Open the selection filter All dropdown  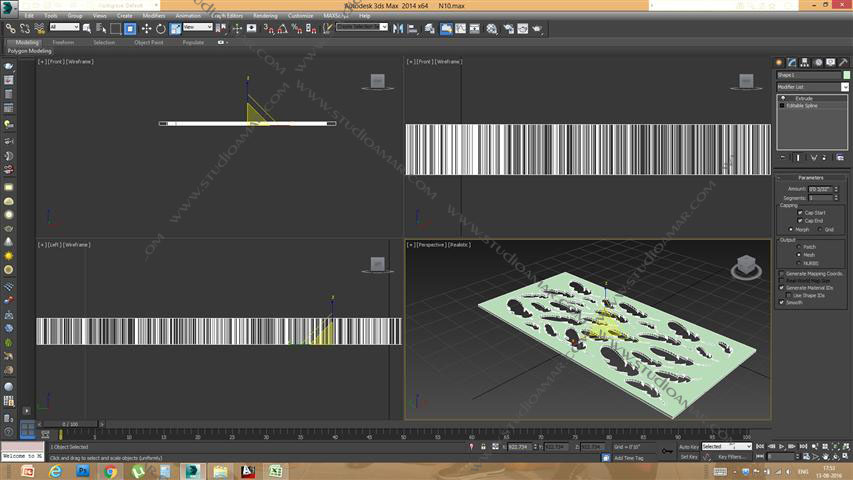click(64, 28)
